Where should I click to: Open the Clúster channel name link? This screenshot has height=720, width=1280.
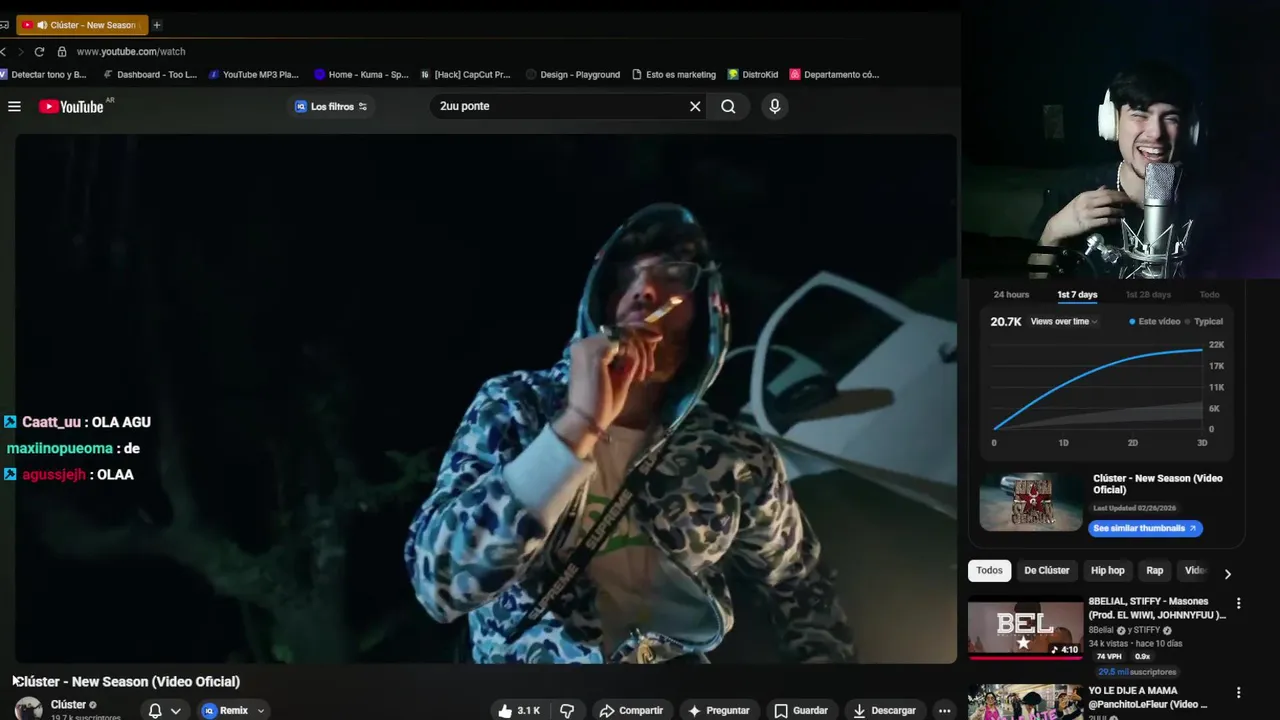68,705
